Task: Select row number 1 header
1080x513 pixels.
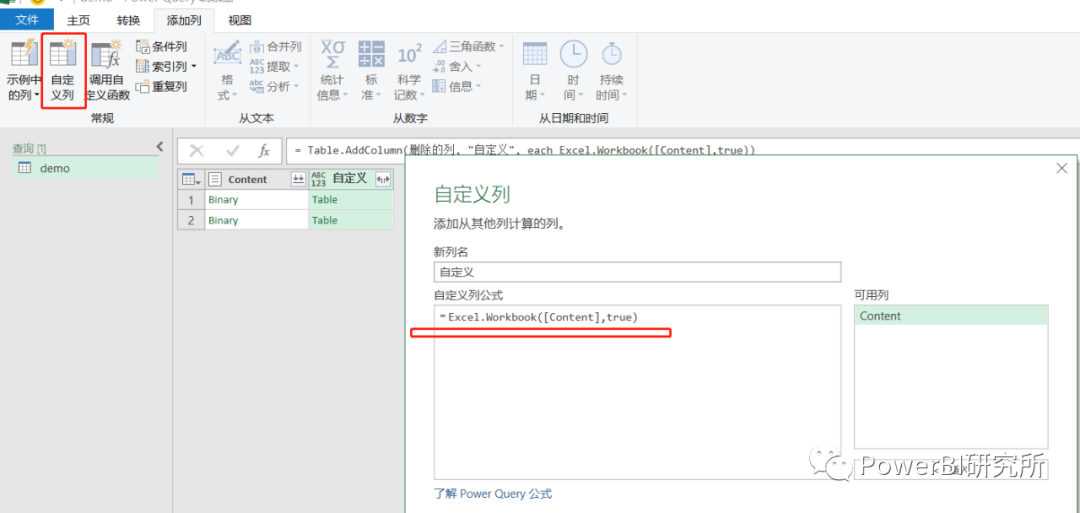Action: [x=191, y=200]
